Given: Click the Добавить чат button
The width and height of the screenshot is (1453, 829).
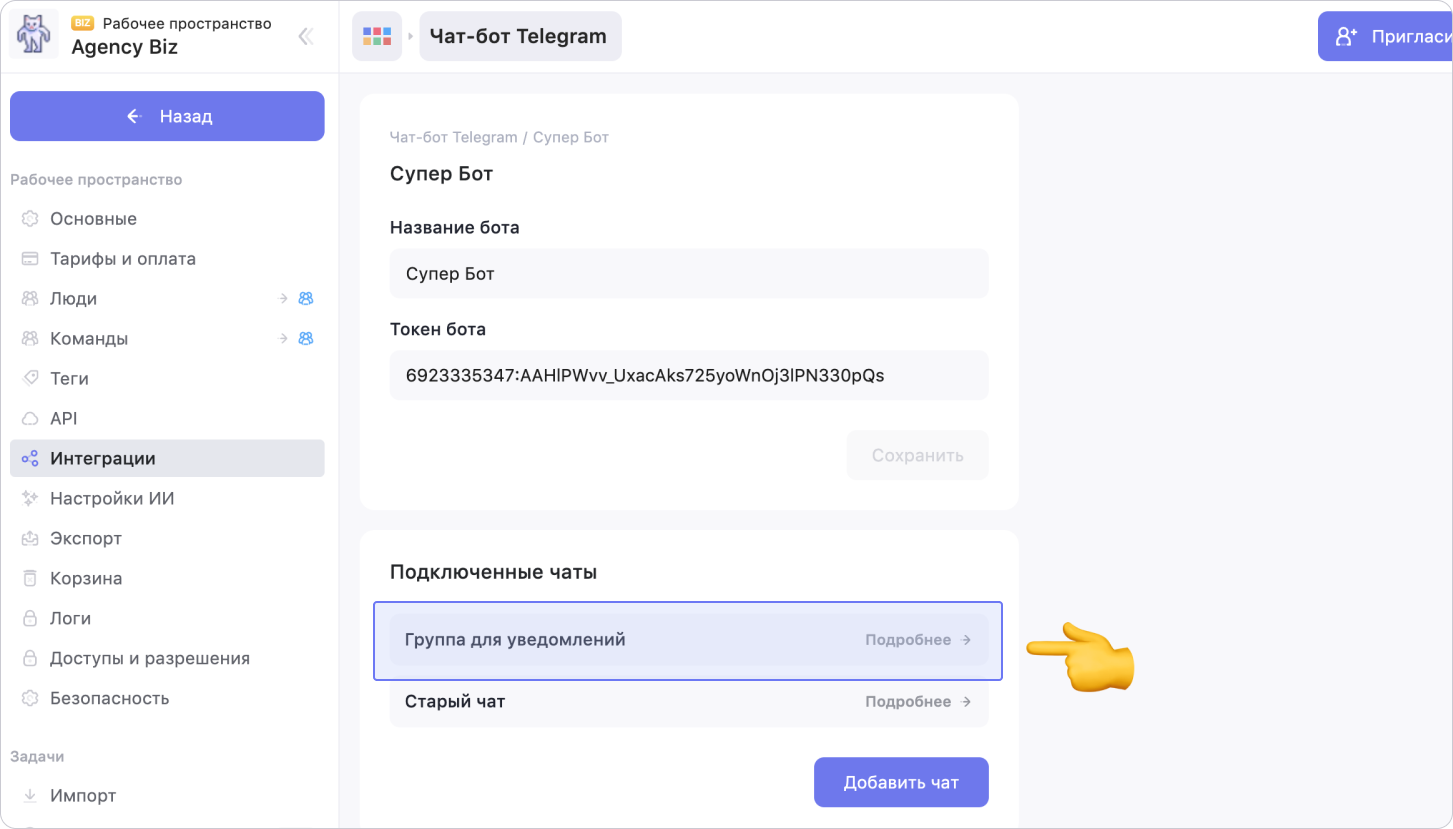Looking at the screenshot, I should point(900,782).
